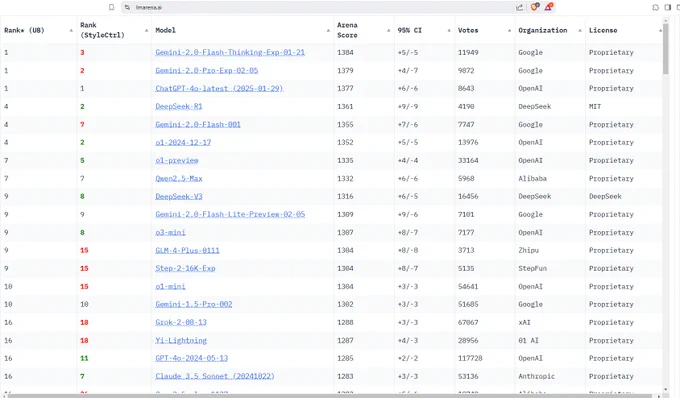The height and width of the screenshot is (398, 680).
Task: Sort by Arena Score column arrow
Action: coord(389,30)
